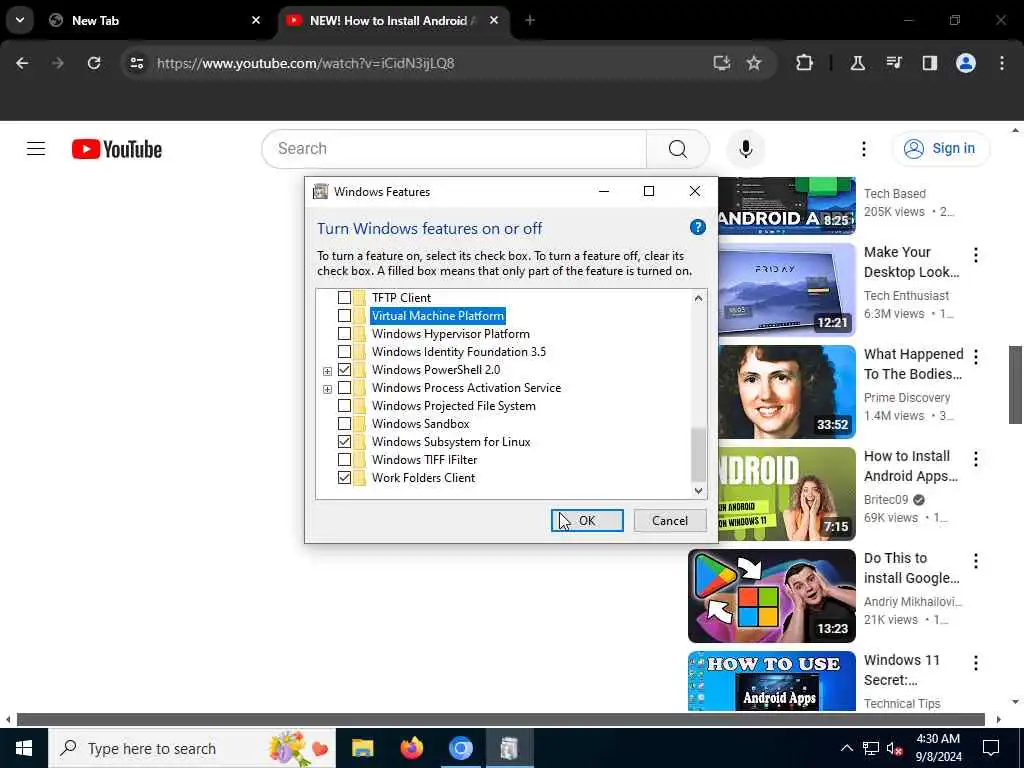This screenshot has width=1024, height=768.
Task: Expand the Windows PowerShell 2.0 node
Action: (x=327, y=371)
